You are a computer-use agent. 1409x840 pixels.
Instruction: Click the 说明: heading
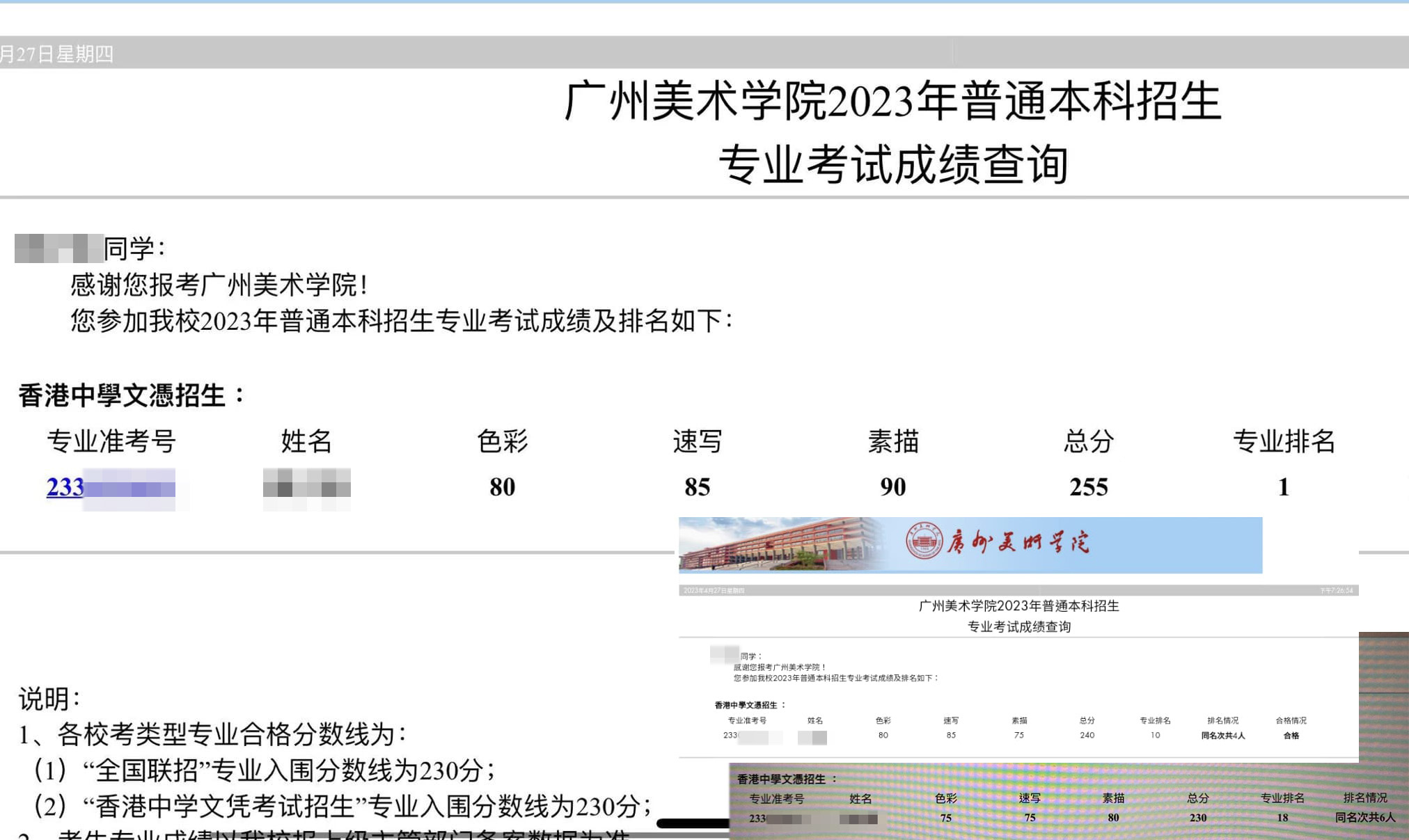click(50, 699)
